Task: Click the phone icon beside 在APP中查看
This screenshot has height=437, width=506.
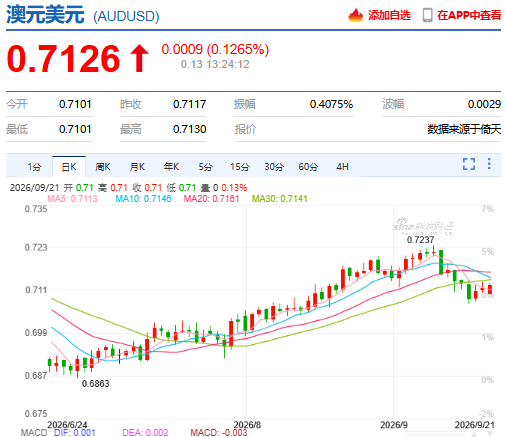Action: [x=427, y=15]
